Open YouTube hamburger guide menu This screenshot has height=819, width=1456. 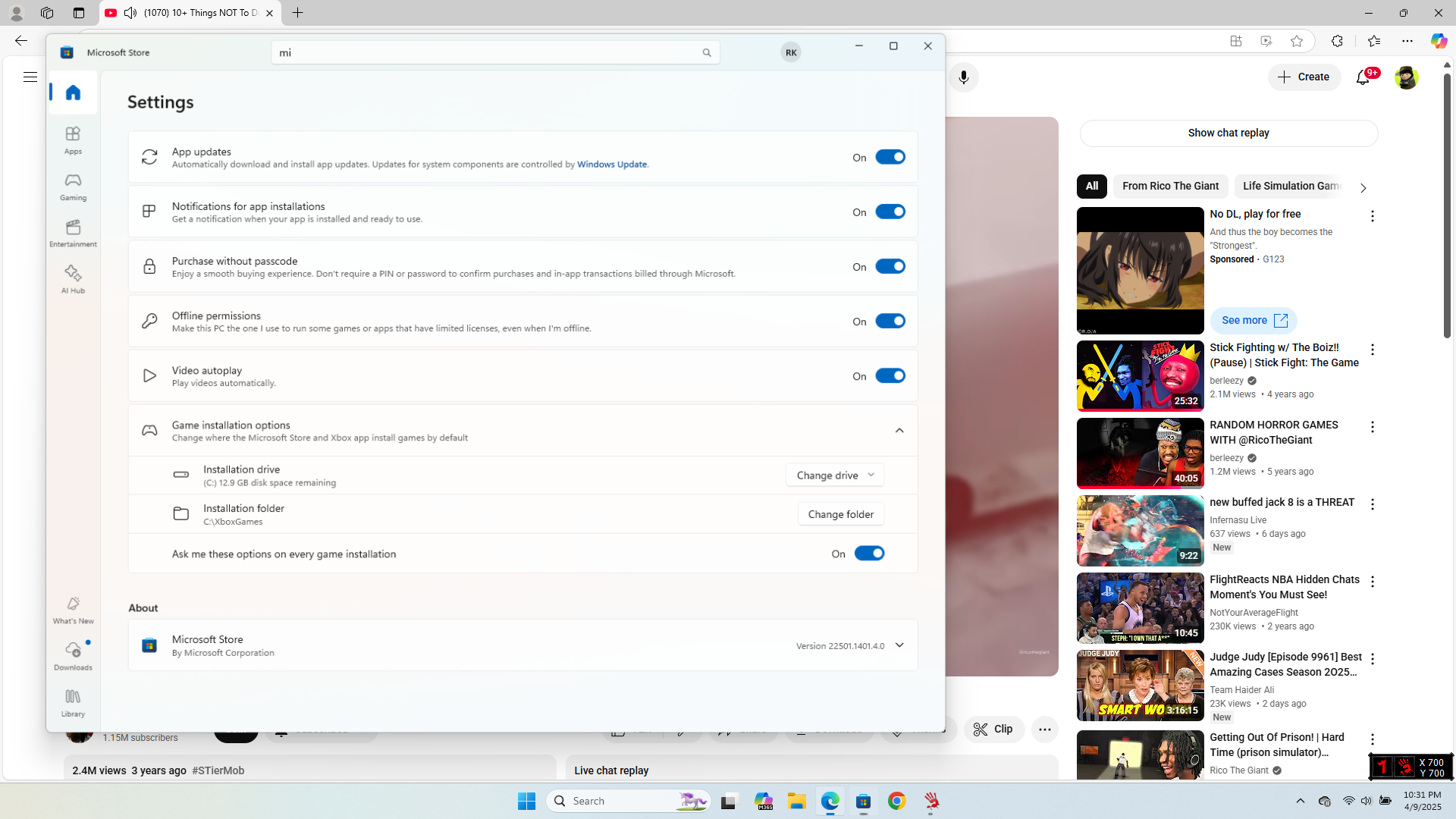(30, 77)
